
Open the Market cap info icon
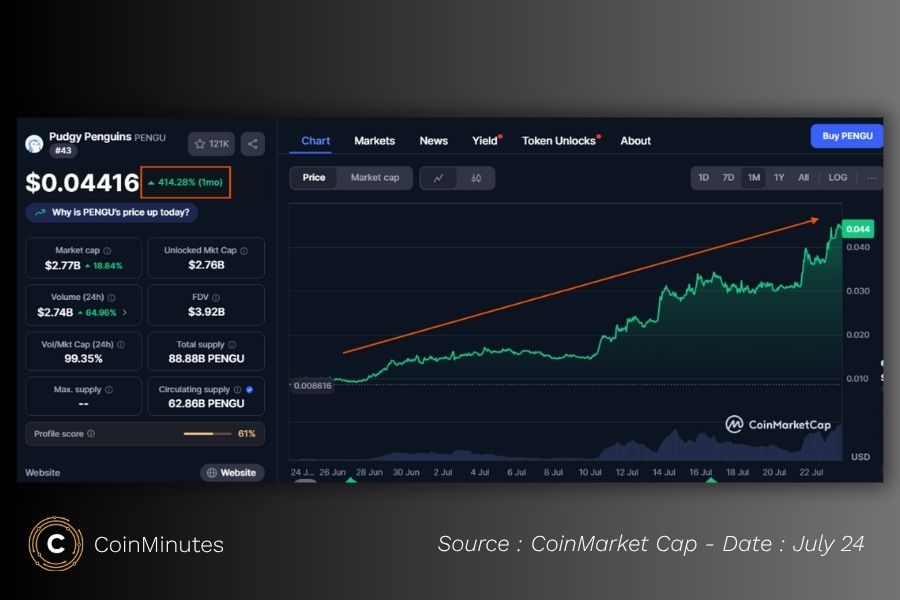pos(107,251)
